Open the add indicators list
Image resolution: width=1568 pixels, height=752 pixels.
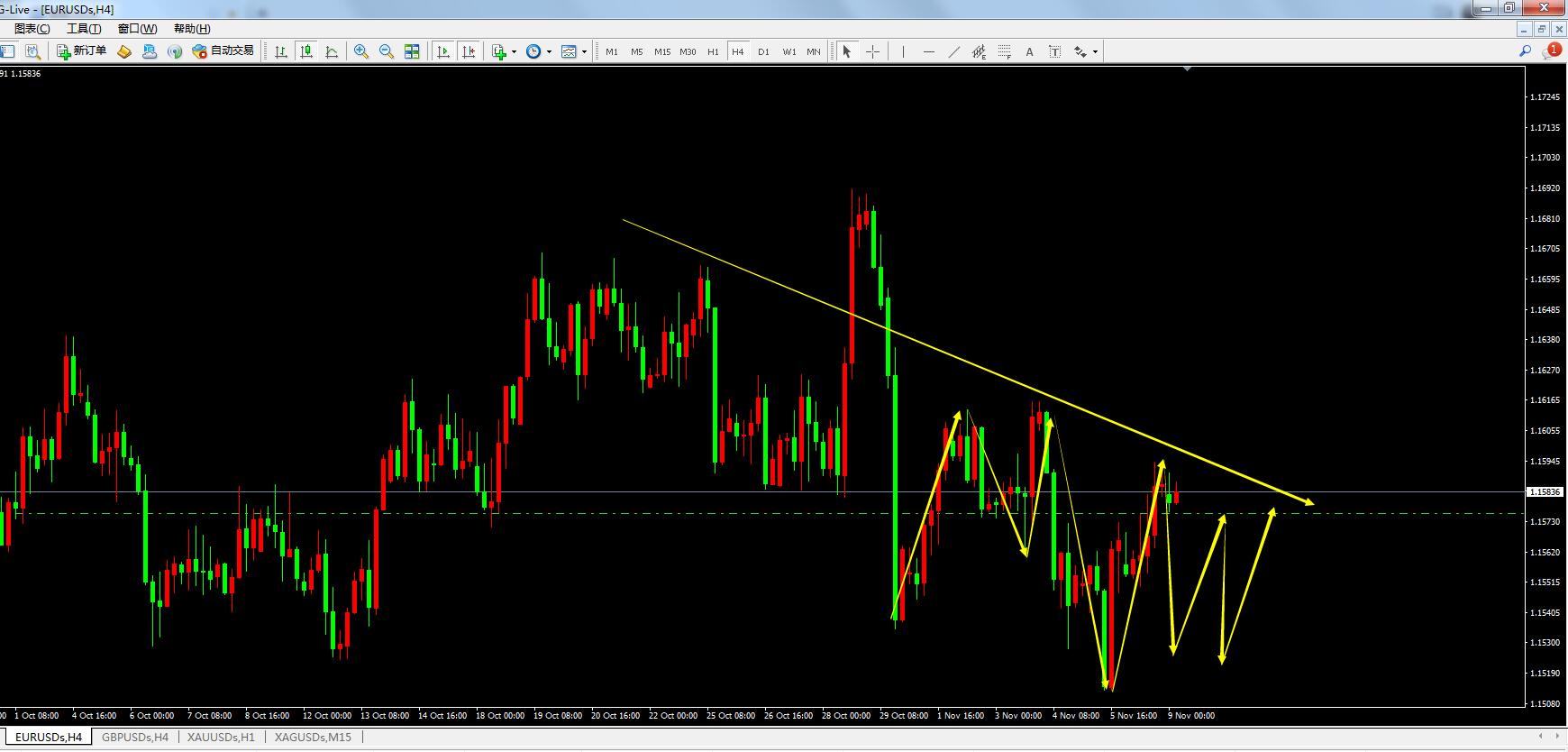499,51
